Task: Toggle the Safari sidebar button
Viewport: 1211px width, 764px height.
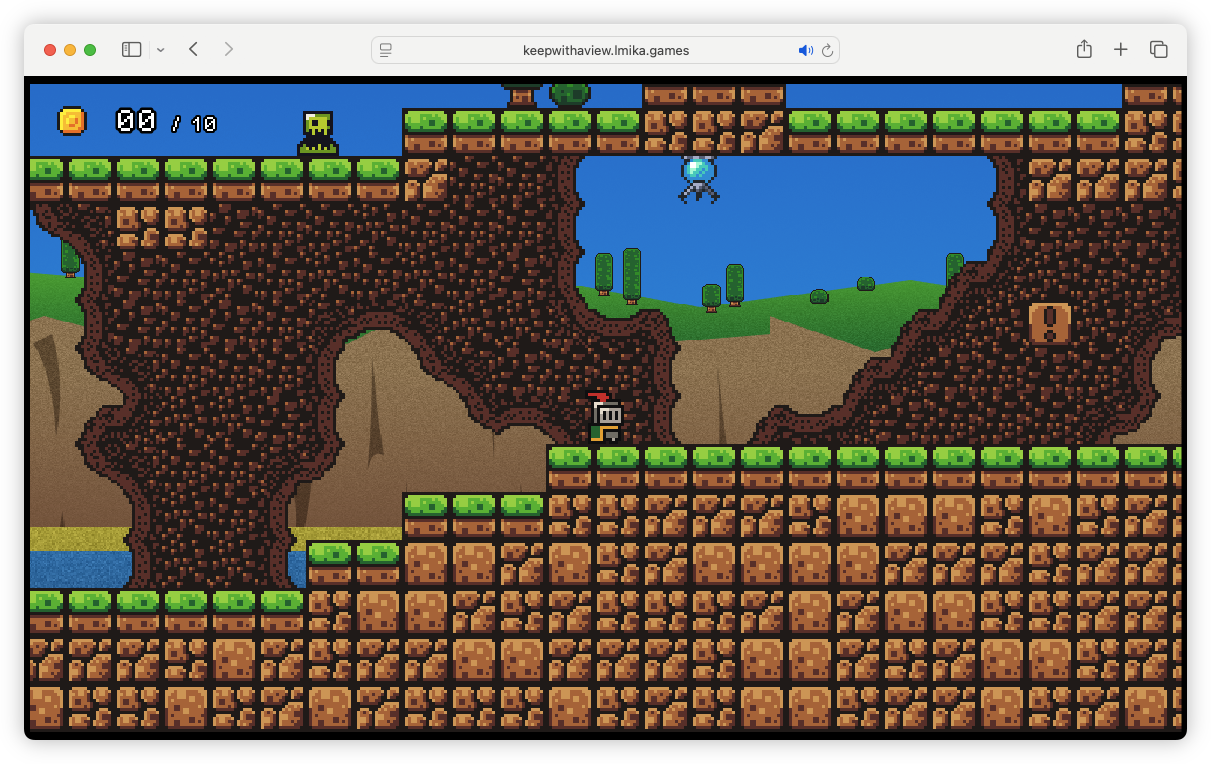Action: pyautogui.click(x=132, y=50)
